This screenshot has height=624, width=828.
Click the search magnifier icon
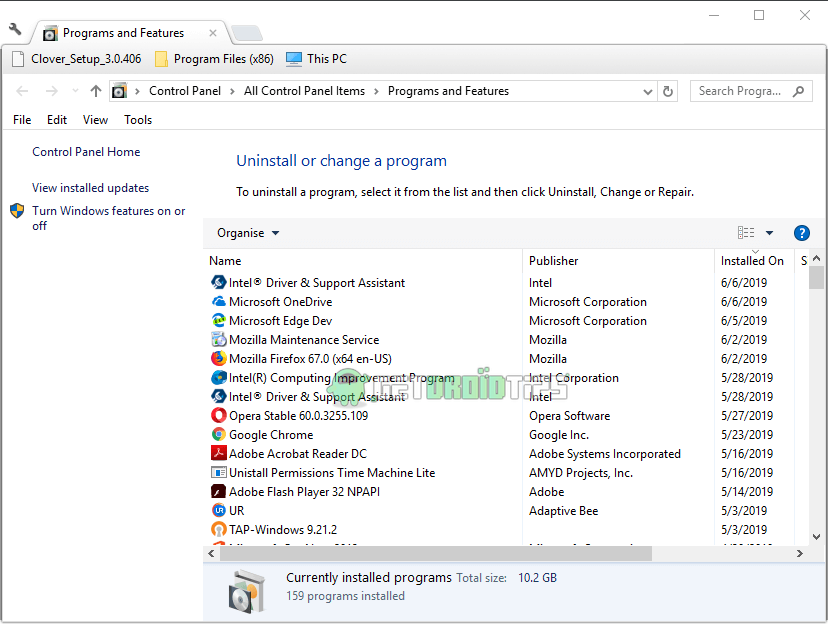[x=798, y=91]
